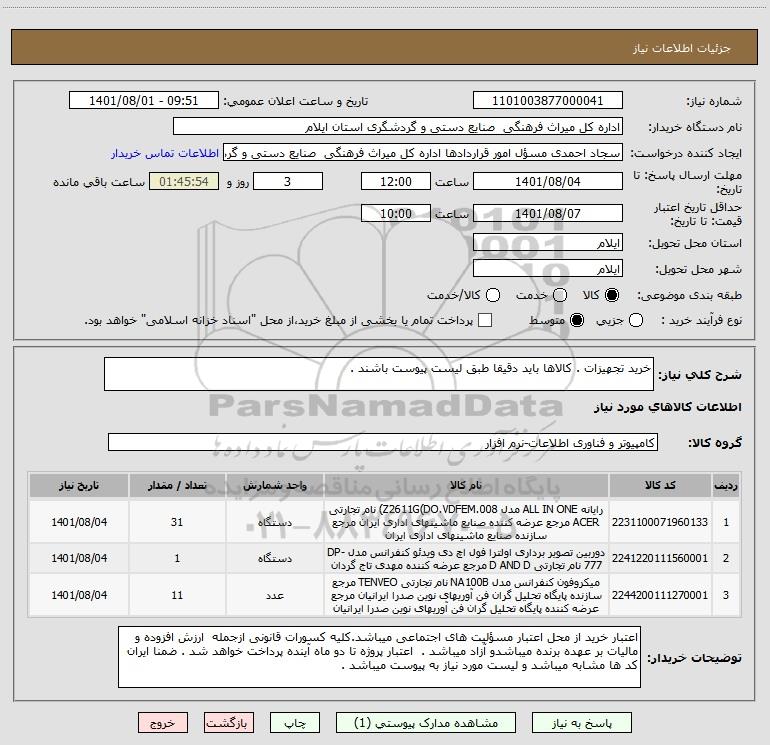Click the validity hour field 10:00

396,213
